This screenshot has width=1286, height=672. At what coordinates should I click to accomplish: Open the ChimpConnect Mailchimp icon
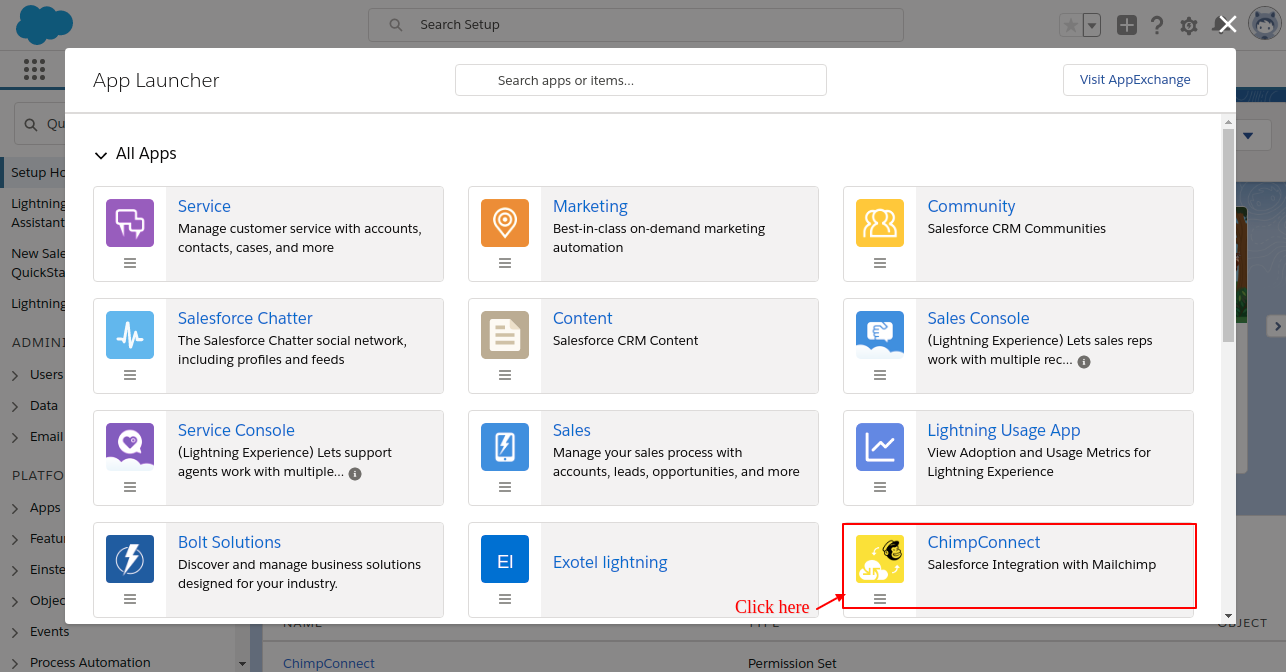click(879, 559)
